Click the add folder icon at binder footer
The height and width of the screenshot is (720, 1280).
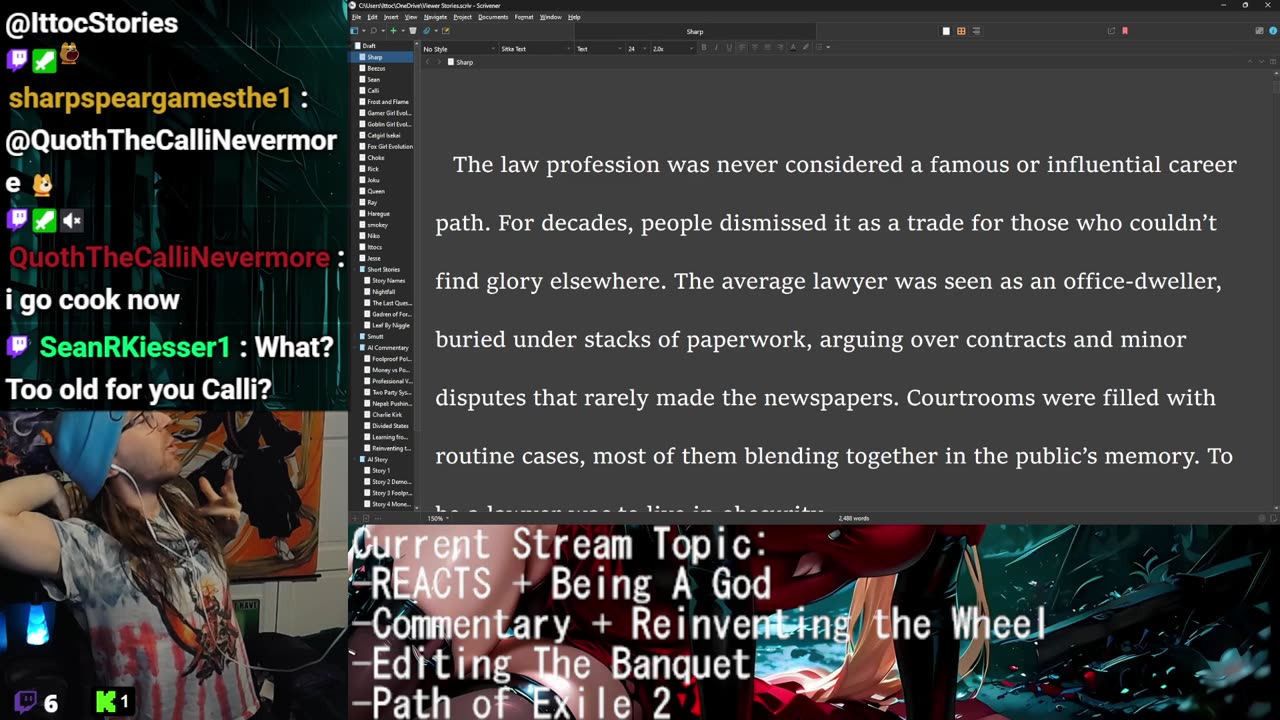pos(366,518)
